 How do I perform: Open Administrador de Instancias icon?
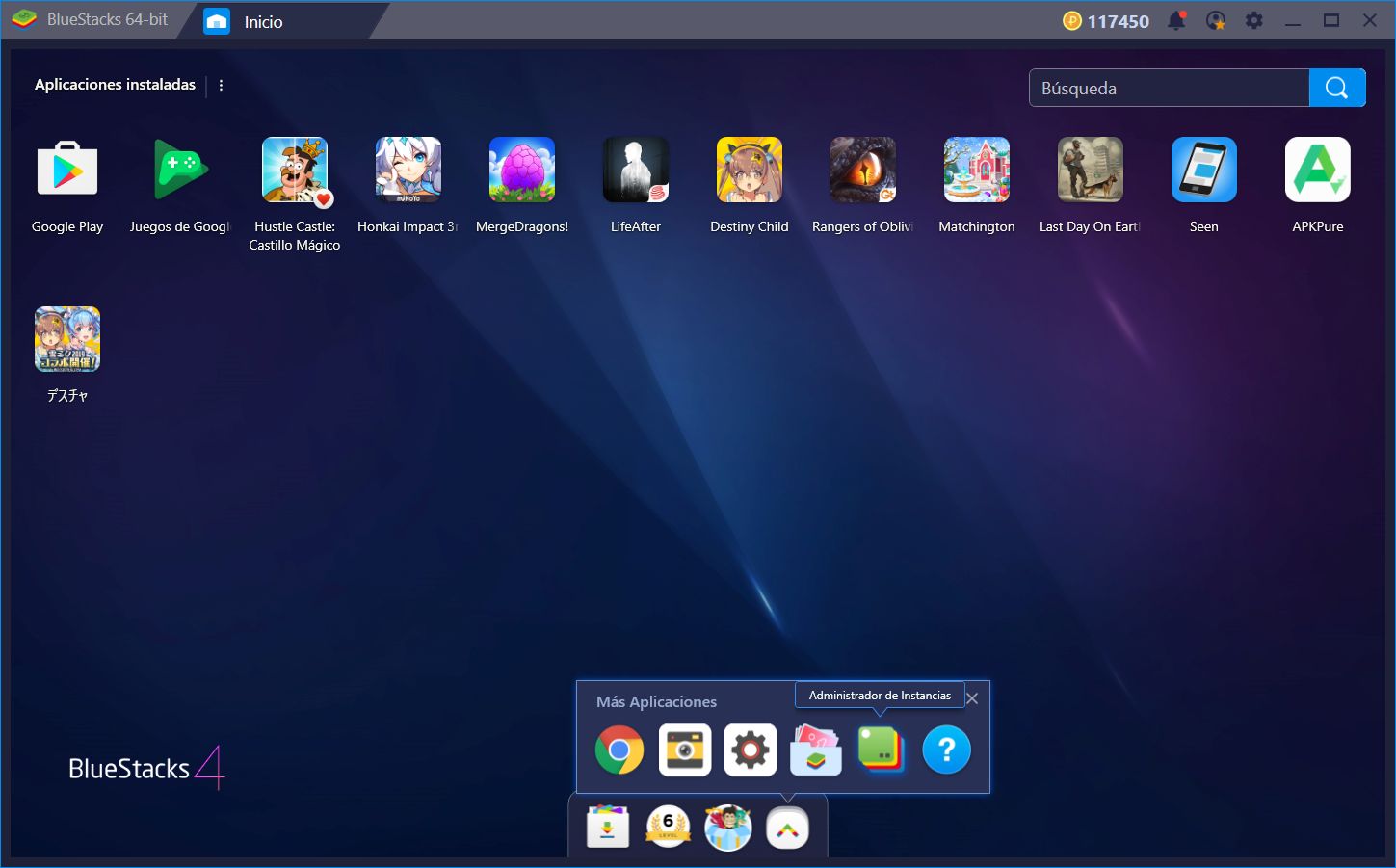(x=882, y=750)
